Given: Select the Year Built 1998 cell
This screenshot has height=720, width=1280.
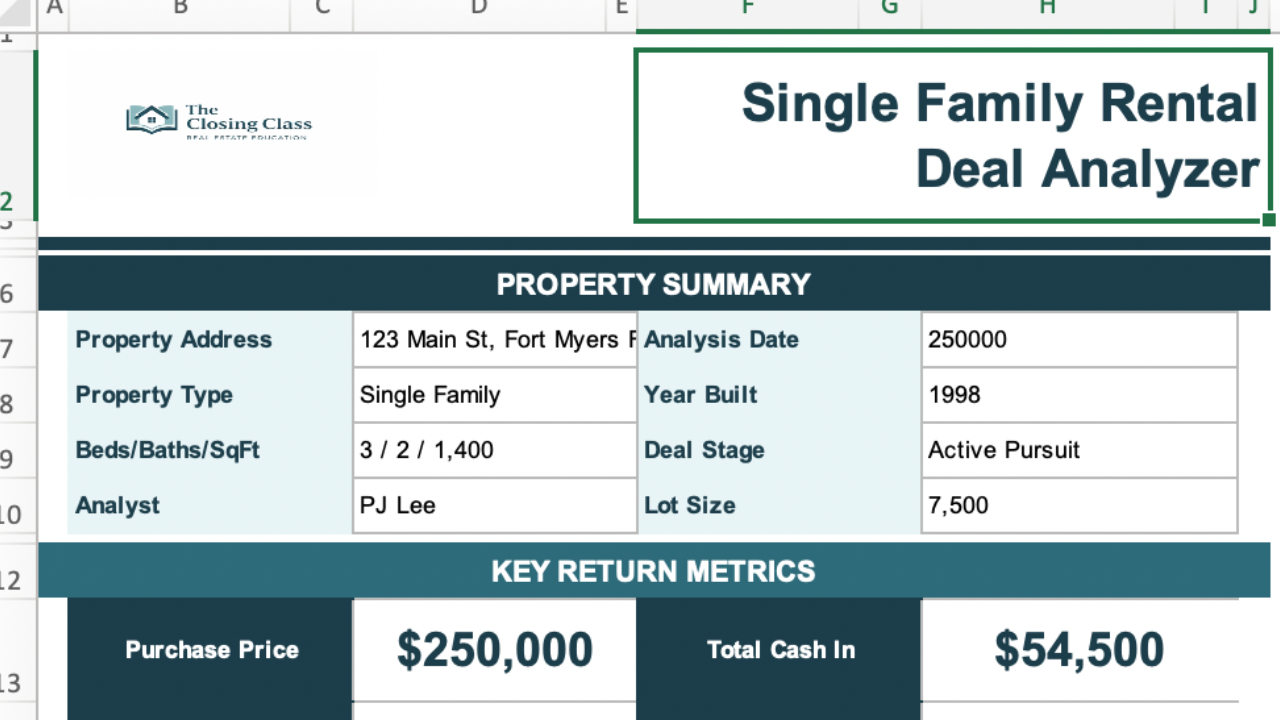Looking at the screenshot, I should 1078,395.
